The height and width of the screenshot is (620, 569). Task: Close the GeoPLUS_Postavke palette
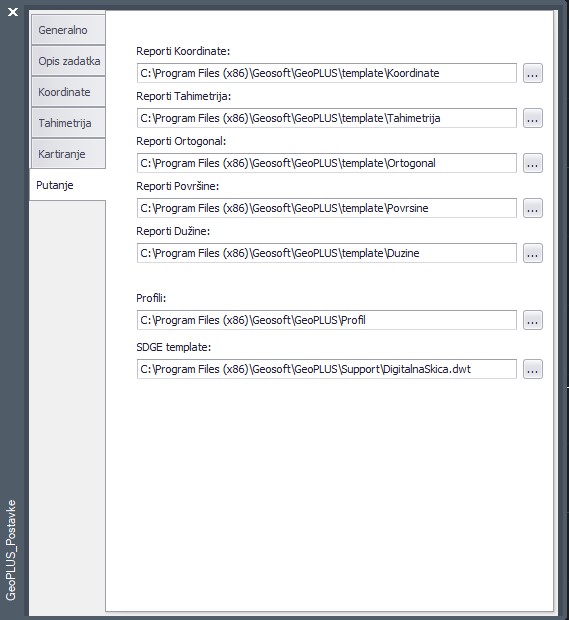[13, 12]
